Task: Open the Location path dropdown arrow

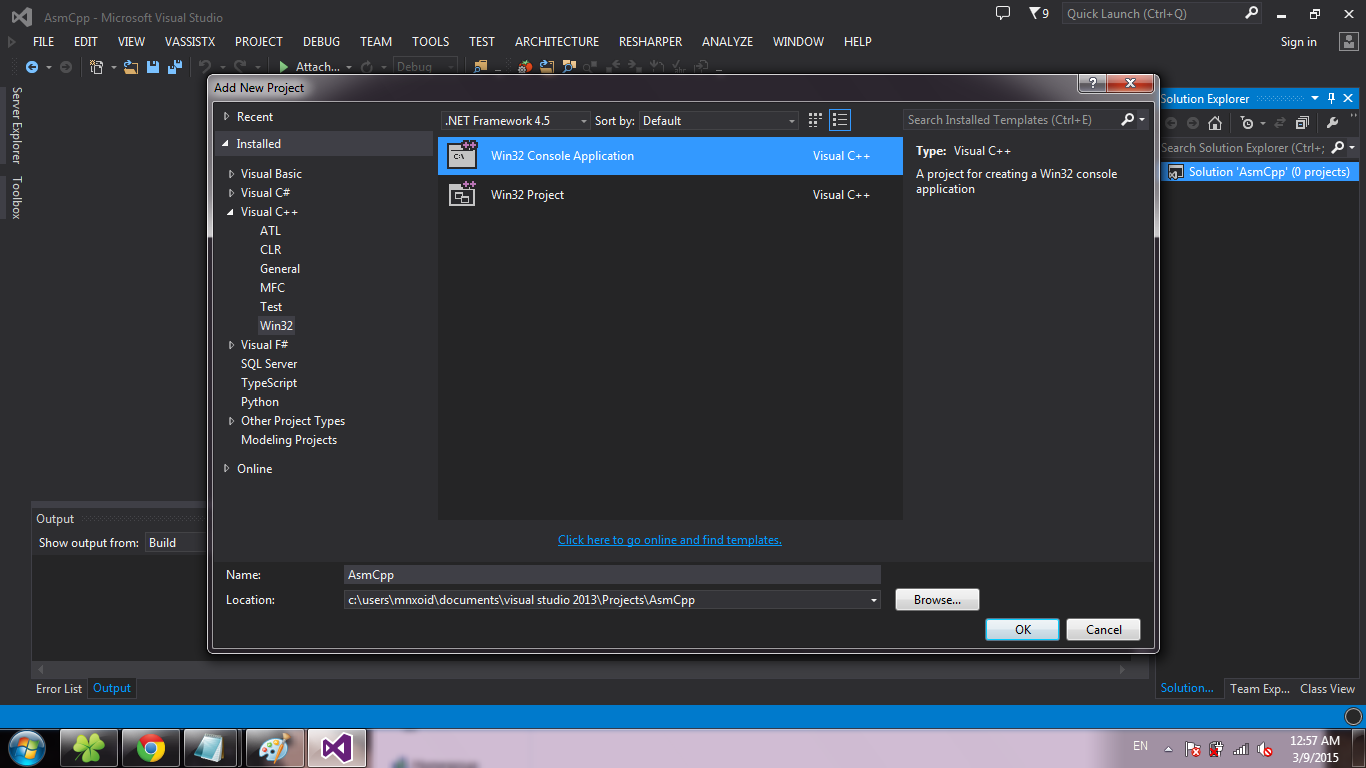Action: pos(873,600)
